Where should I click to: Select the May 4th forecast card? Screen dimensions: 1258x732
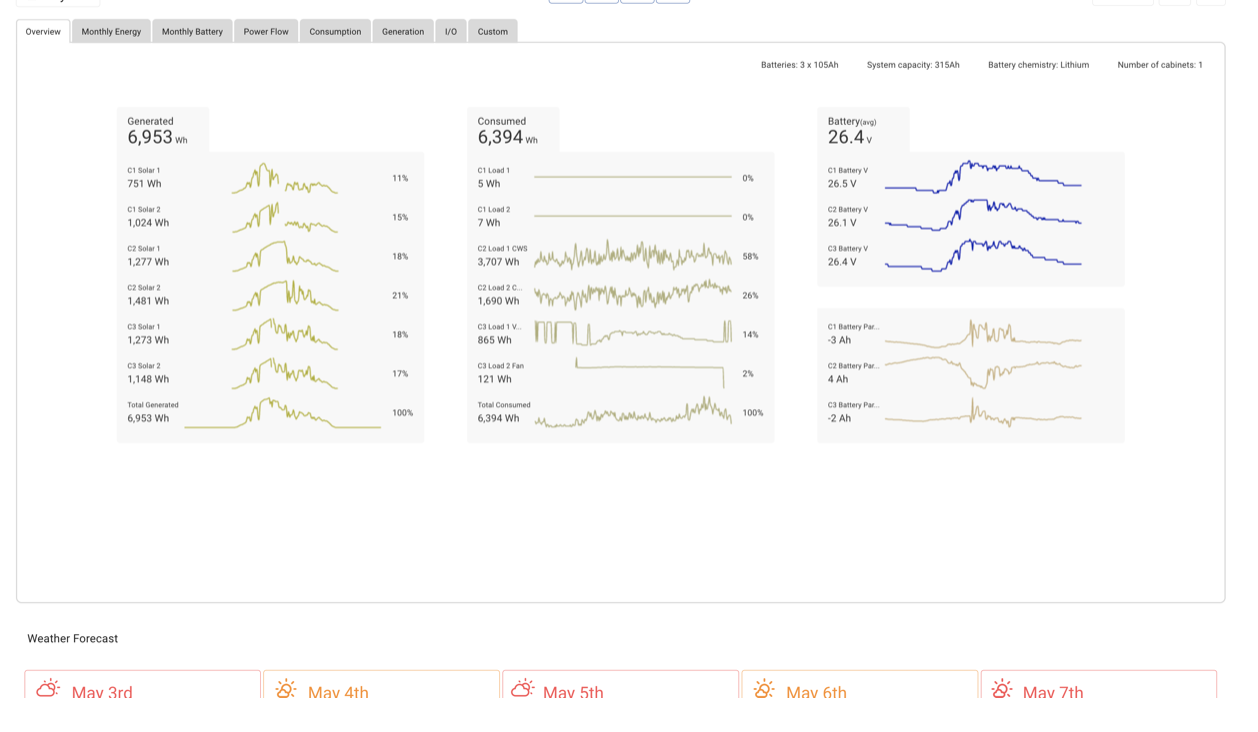(x=380, y=686)
